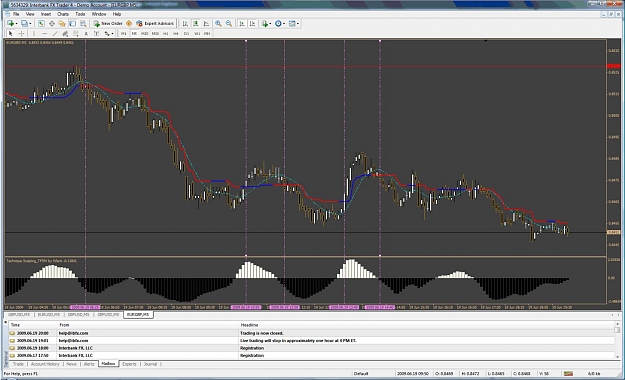Draw a vertical line tool

tap(34, 33)
